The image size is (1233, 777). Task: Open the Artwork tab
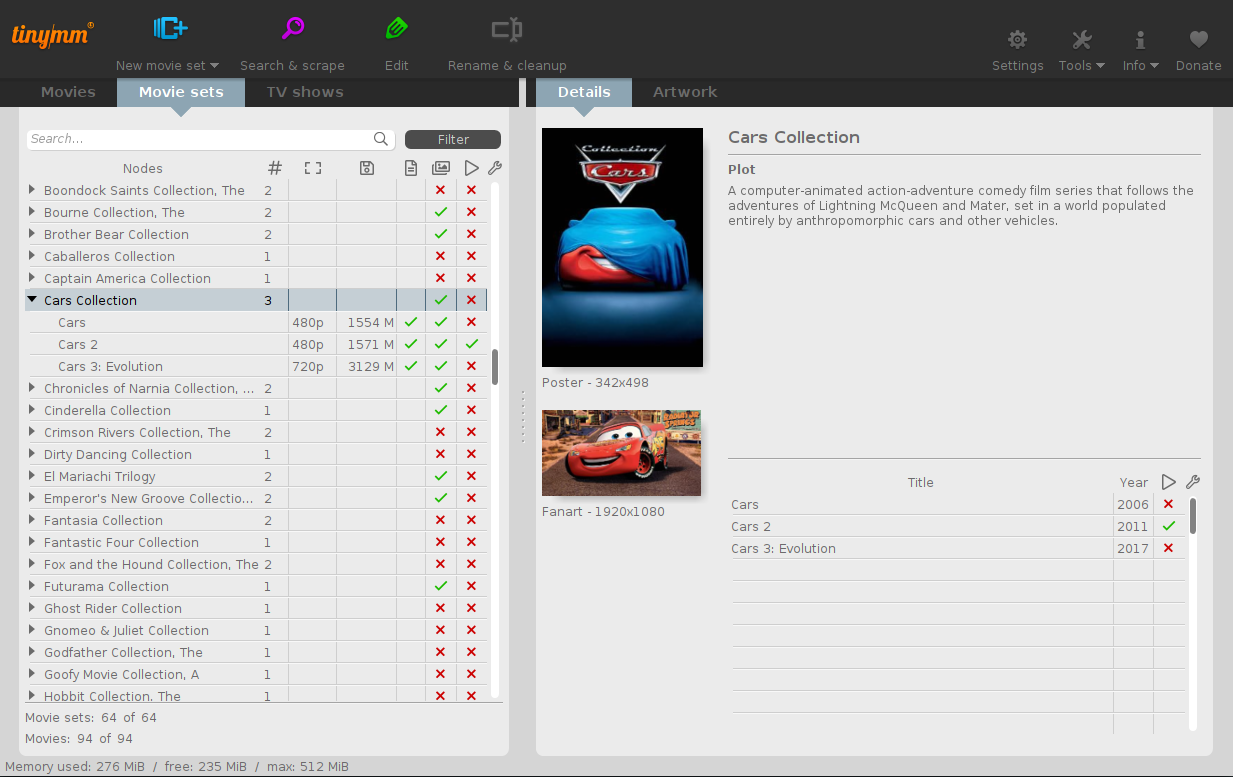coord(685,92)
